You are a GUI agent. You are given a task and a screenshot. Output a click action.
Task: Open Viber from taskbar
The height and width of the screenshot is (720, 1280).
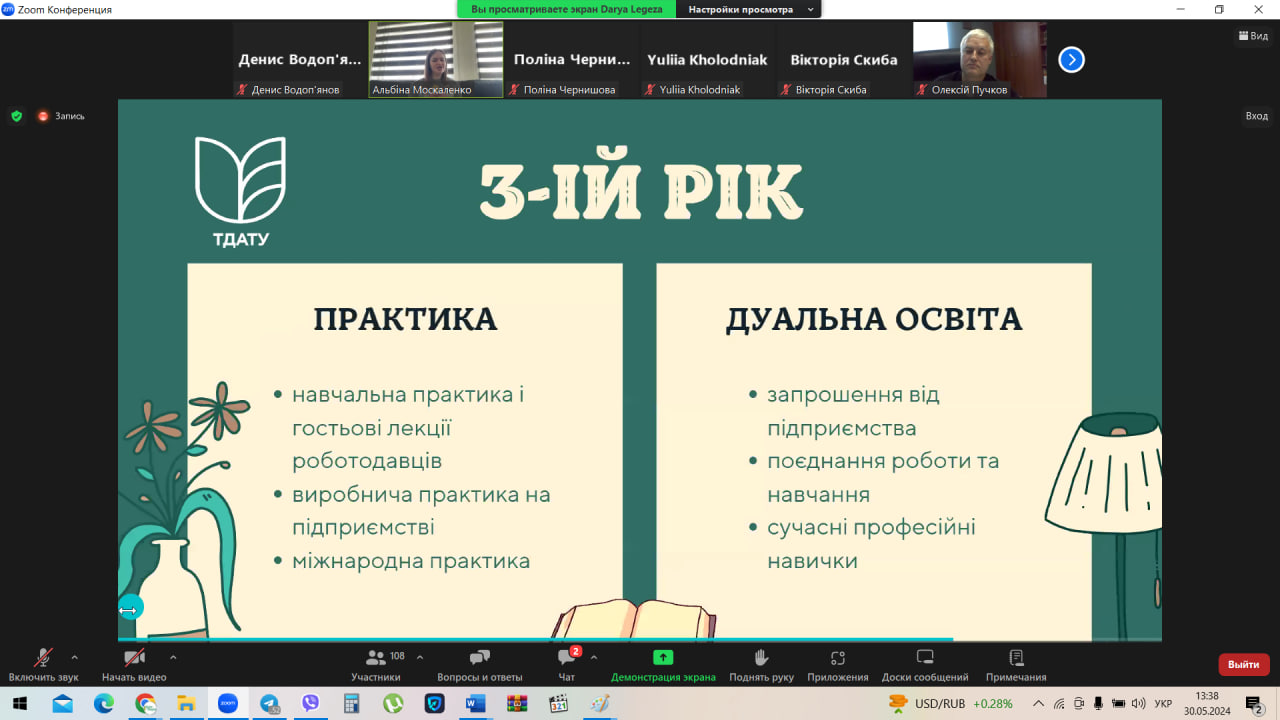[310, 704]
